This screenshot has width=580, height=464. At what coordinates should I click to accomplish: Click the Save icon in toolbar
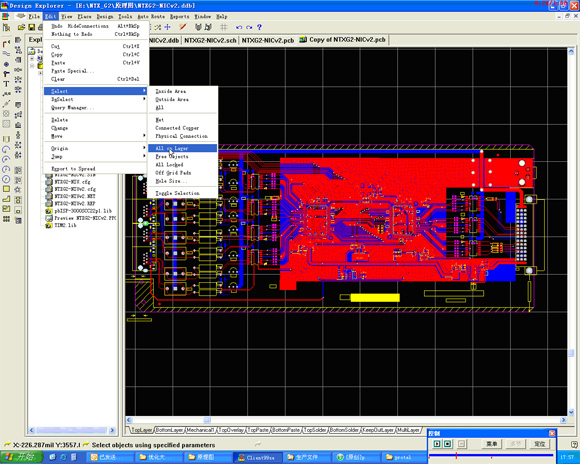(31, 27)
